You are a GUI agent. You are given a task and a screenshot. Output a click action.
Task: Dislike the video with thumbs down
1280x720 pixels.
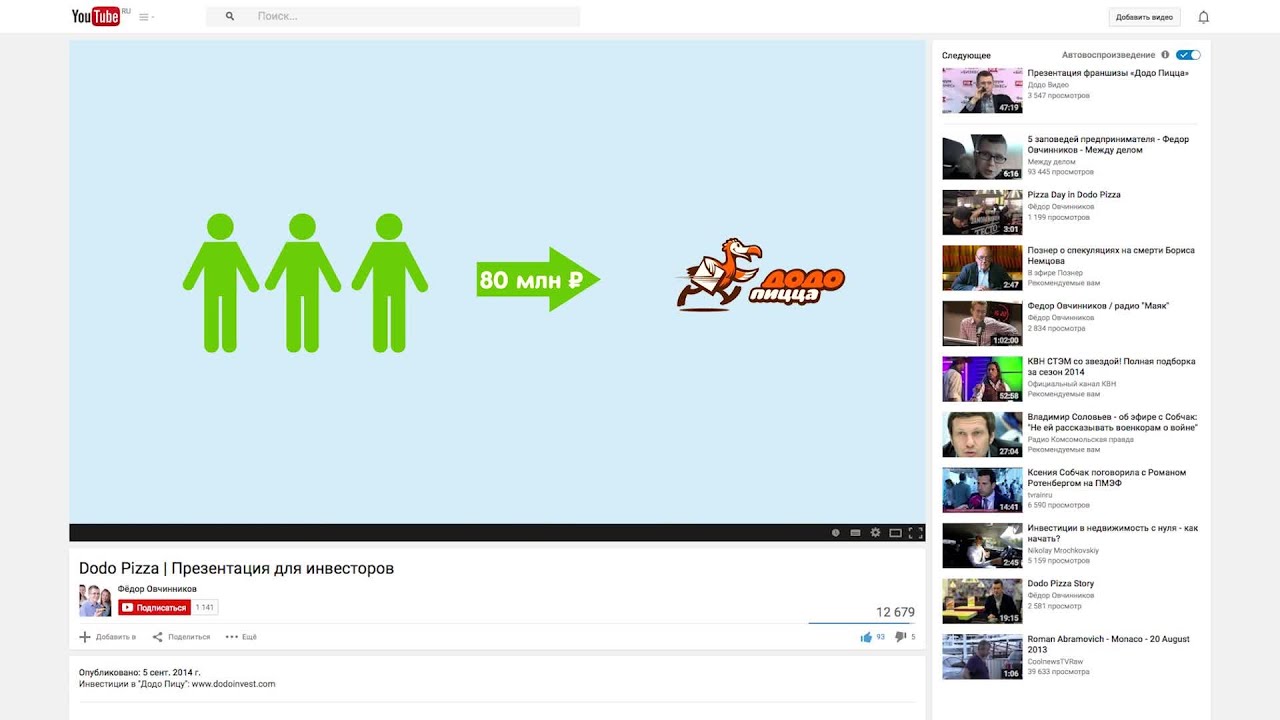point(900,637)
